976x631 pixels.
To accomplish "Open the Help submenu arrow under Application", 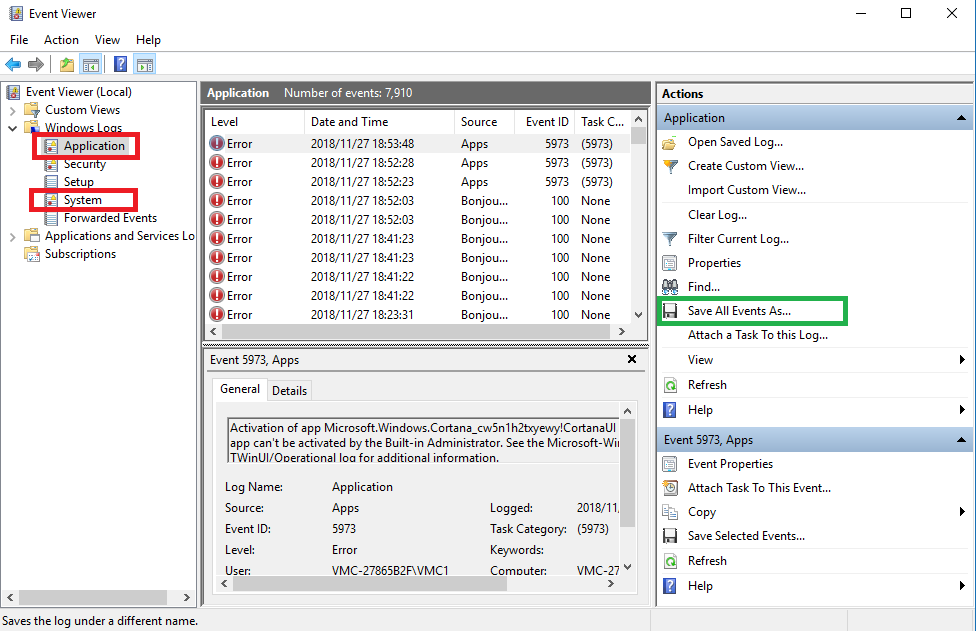I will point(962,409).
